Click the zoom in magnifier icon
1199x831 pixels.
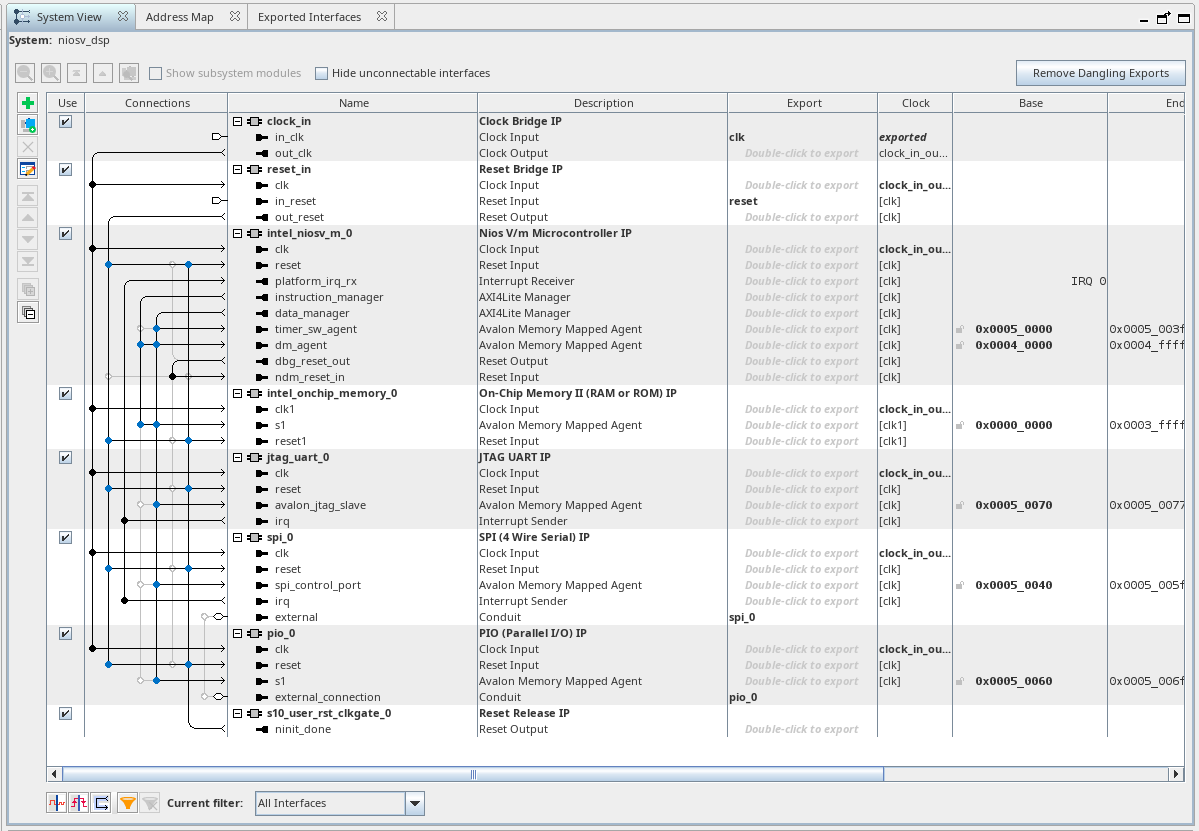tap(51, 73)
